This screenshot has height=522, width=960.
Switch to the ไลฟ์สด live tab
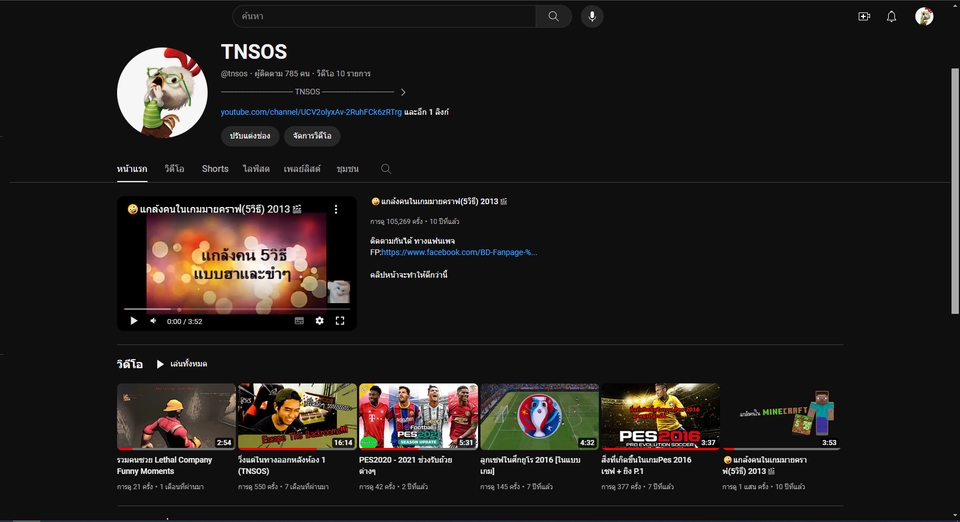(256, 169)
